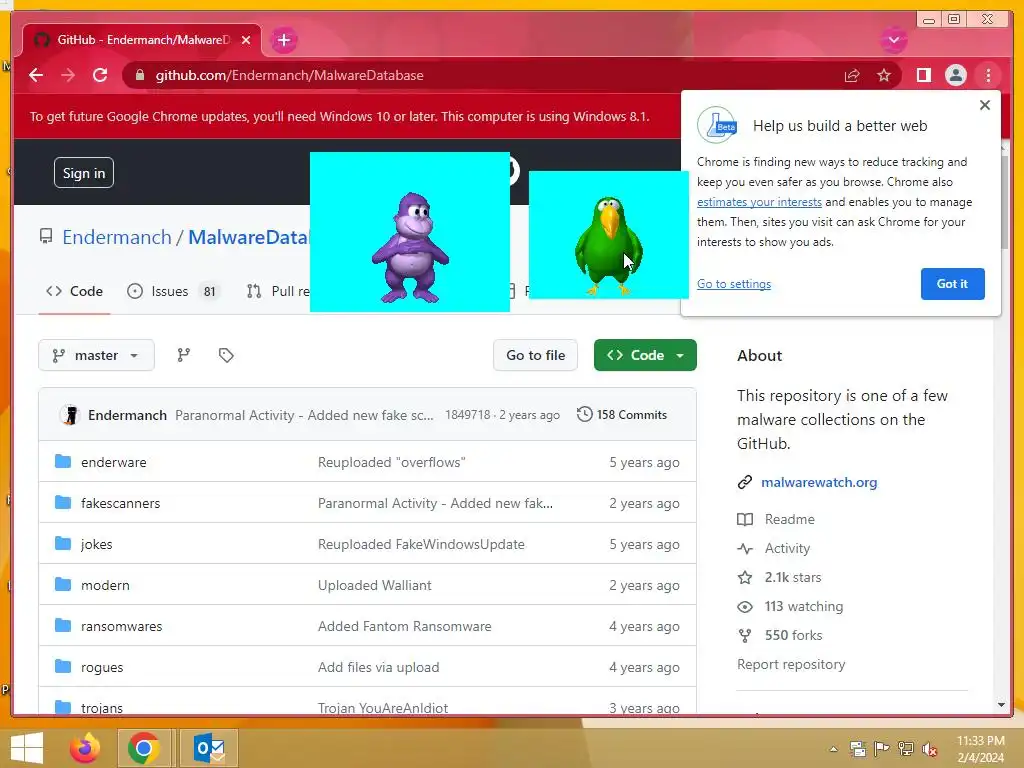The width and height of the screenshot is (1024, 768).
Task: Click the Chrome taskbar icon
Action: click(144, 748)
